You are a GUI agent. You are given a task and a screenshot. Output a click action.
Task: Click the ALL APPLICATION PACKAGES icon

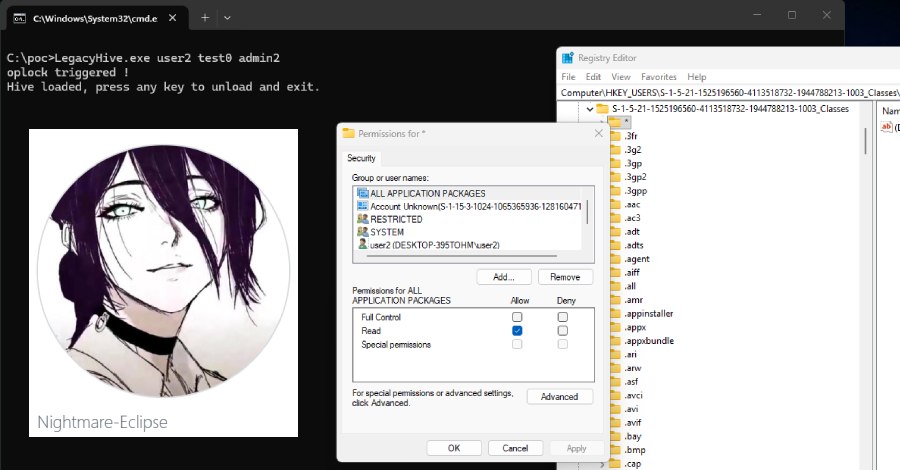pyautogui.click(x=362, y=193)
